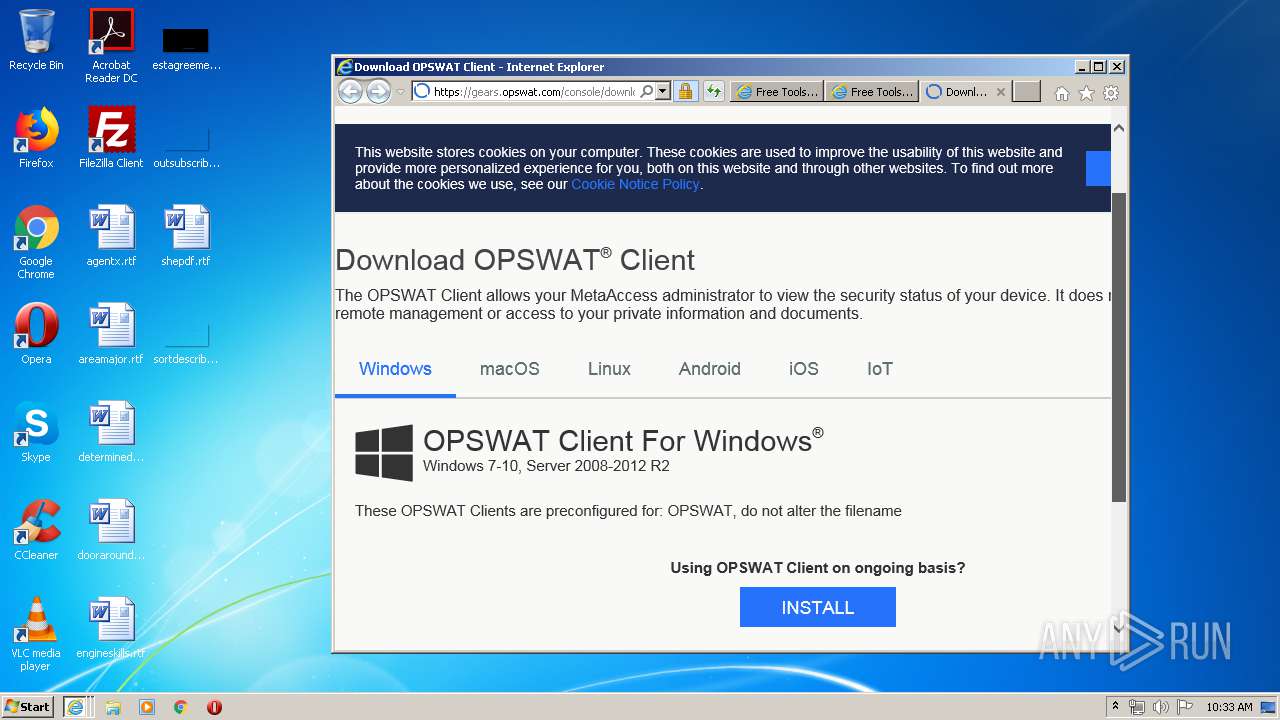Image resolution: width=1280 pixels, height=720 pixels.
Task: Open engineskills.rtf document on desktop
Action: [x=111, y=628]
